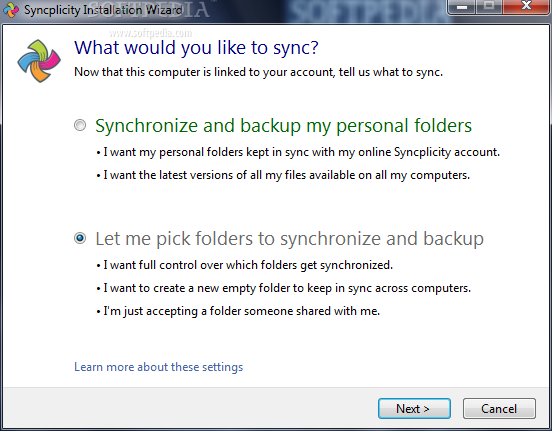Click the large Syncplicity pinwheel logo
The image size is (552, 431).
pyautogui.click(x=39, y=61)
